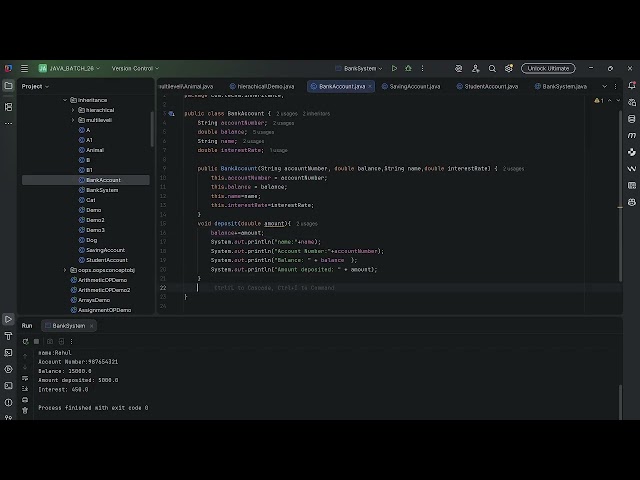Image resolution: width=640 pixels, height=480 pixels.
Task: Go to next highlighted problem arrow
Action: [618, 100]
